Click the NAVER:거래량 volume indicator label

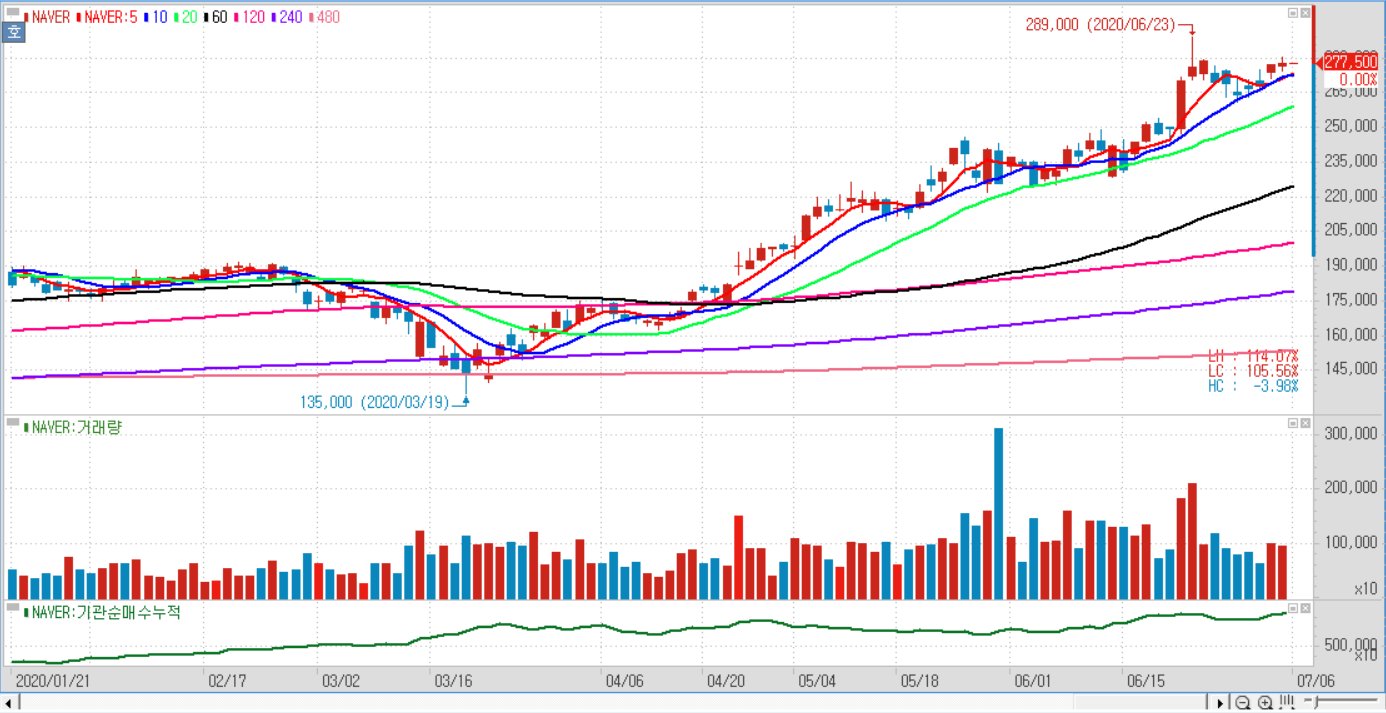pos(77,427)
